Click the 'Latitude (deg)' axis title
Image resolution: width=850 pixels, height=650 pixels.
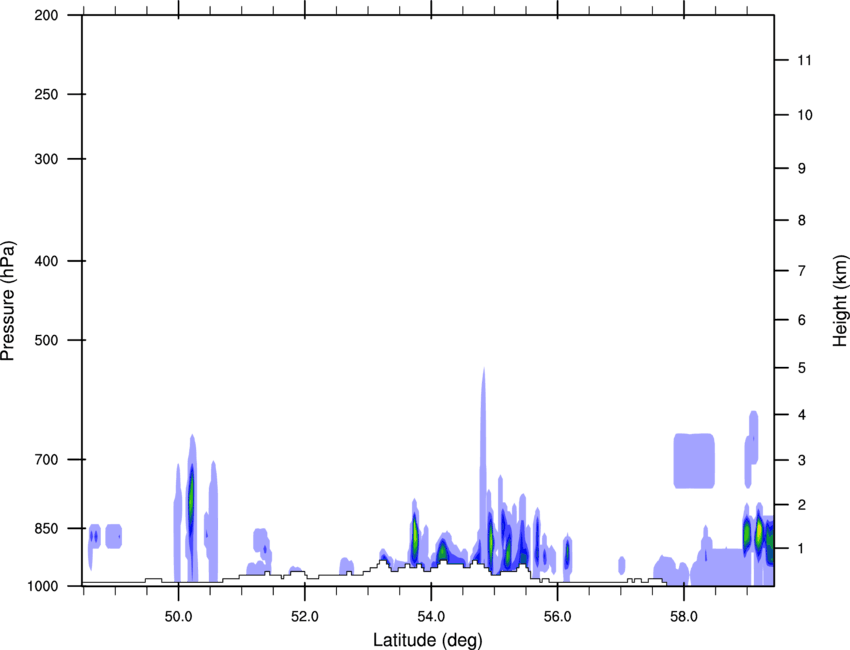click(x=427, y=640)
